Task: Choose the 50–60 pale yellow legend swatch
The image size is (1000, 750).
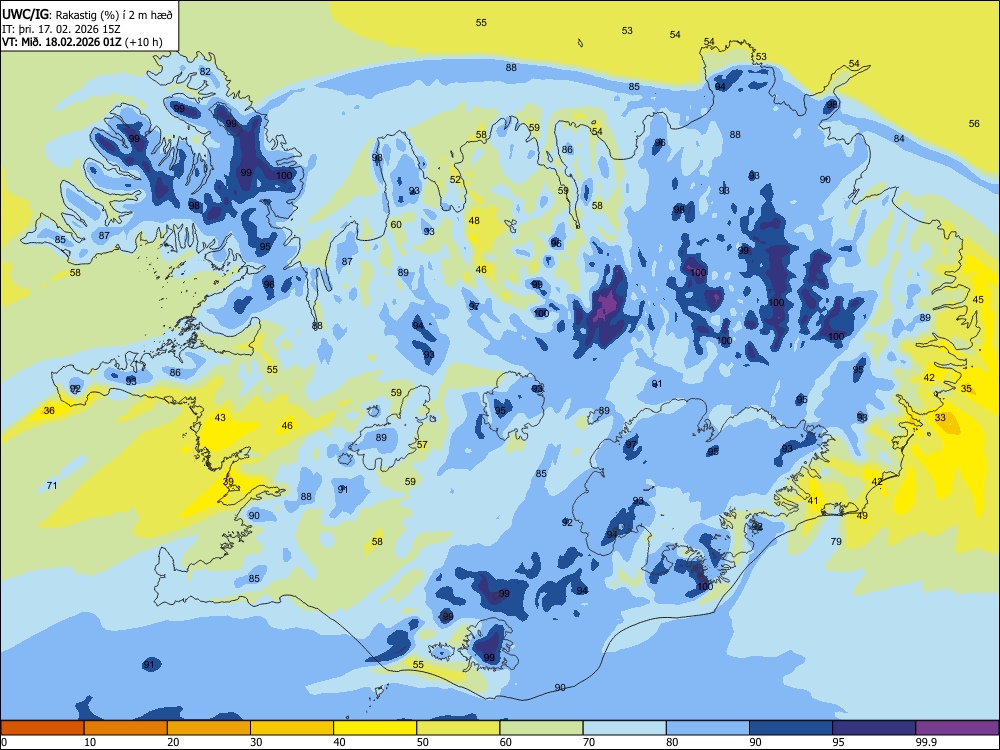Action: [458, 728]
